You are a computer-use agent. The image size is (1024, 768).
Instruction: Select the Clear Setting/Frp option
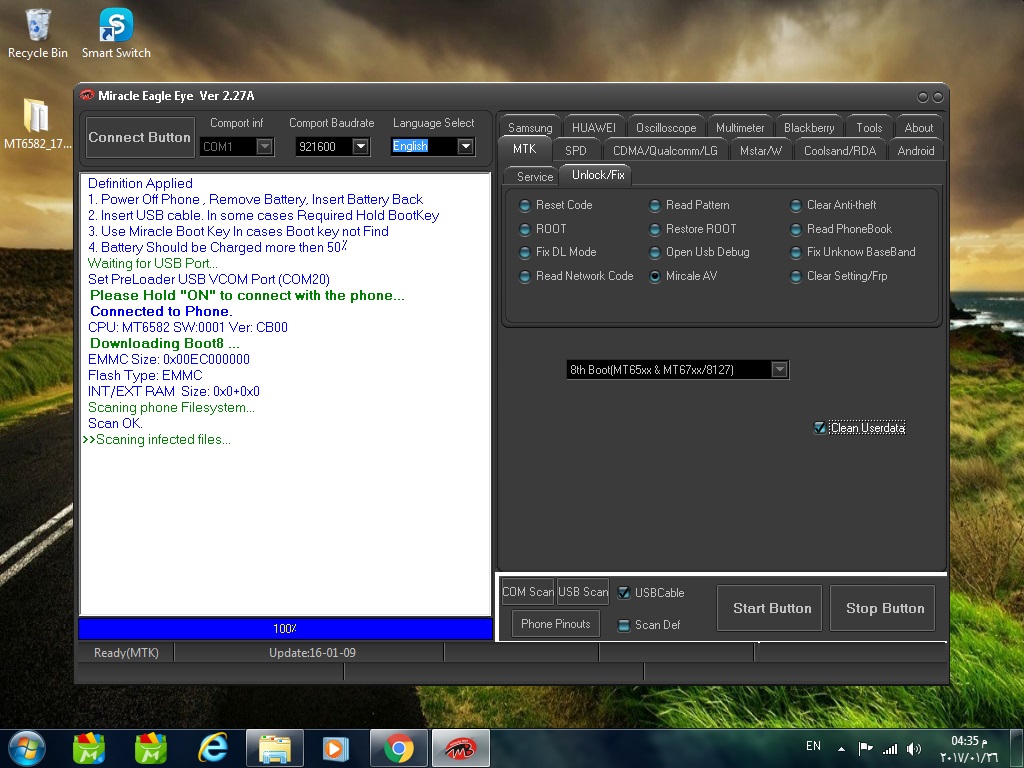click(x=839, y=276)
